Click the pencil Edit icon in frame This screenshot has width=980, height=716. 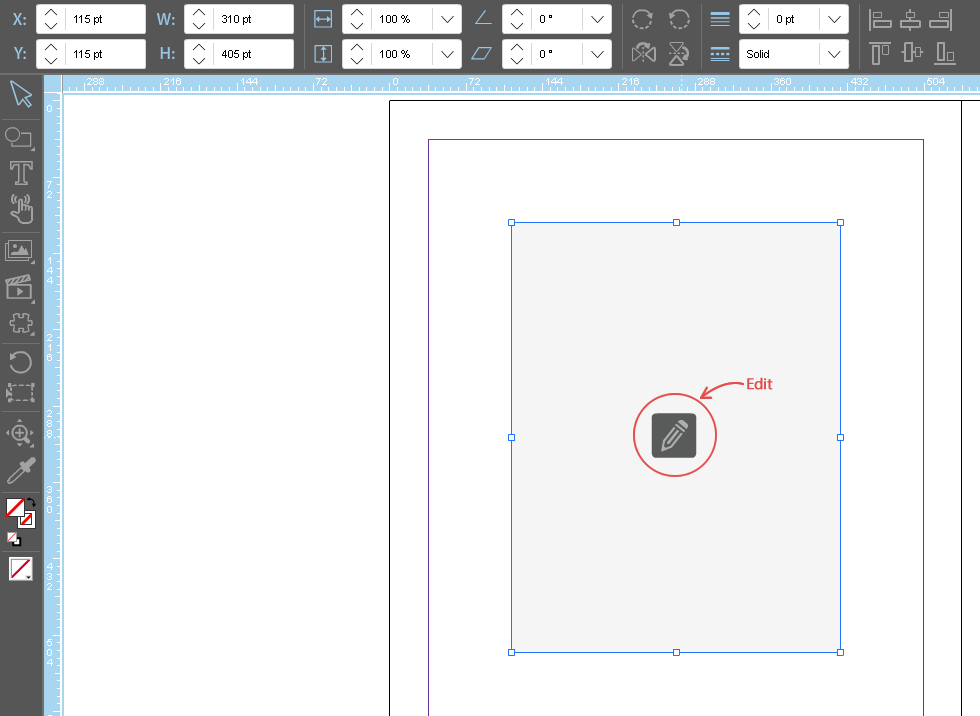point(674,435)
